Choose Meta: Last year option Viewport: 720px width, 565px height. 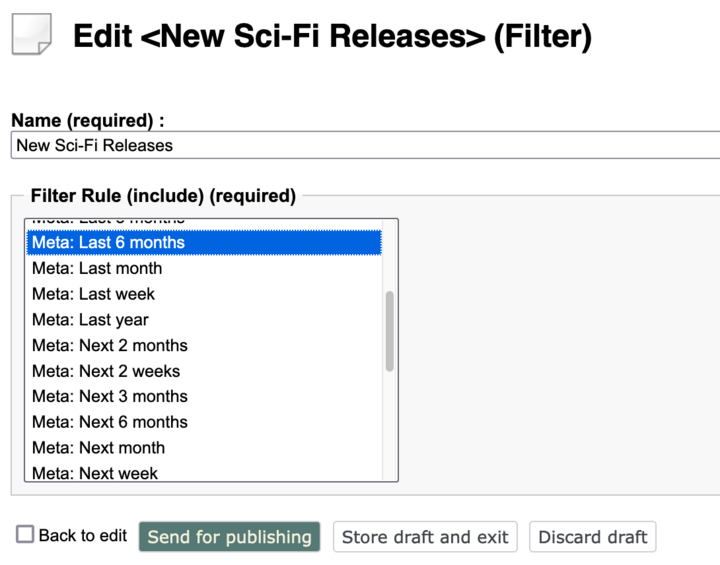[204, 320]
